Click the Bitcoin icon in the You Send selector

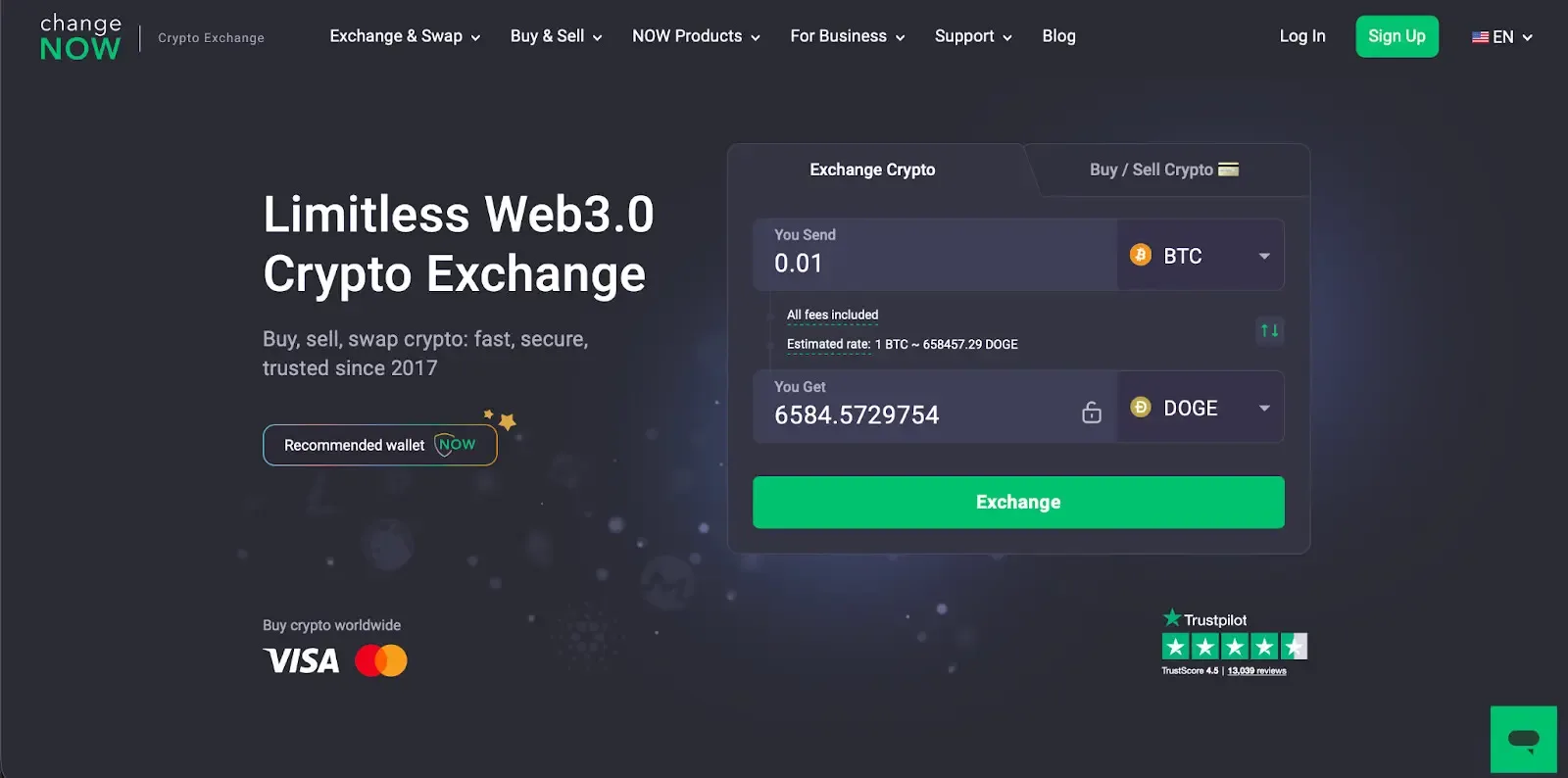(1139, 255)
